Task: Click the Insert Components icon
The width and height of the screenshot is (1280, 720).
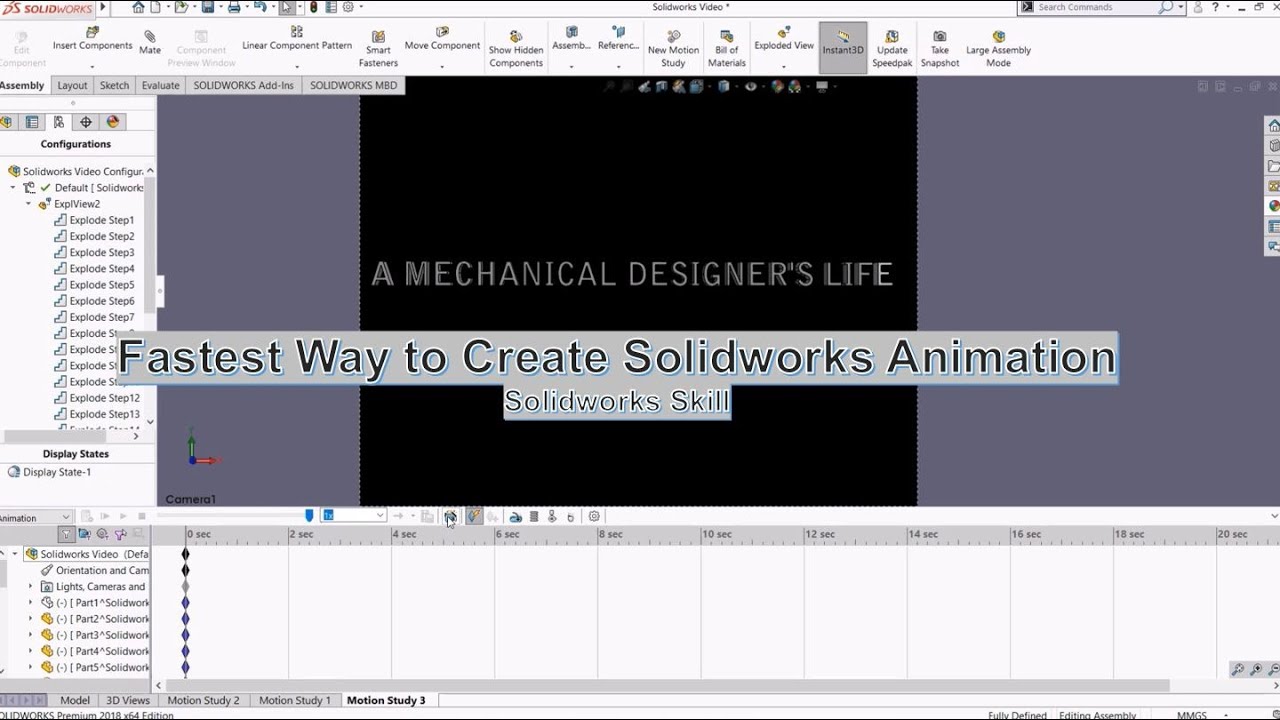Action: click(x=92, y=32)
